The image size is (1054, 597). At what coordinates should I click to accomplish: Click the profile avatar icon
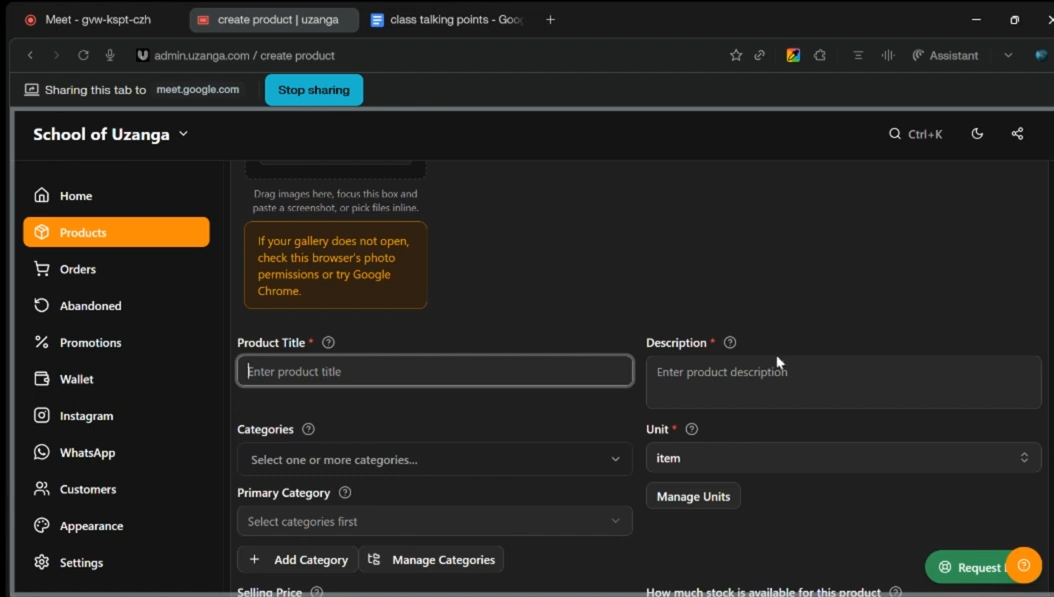point(1041,55)
